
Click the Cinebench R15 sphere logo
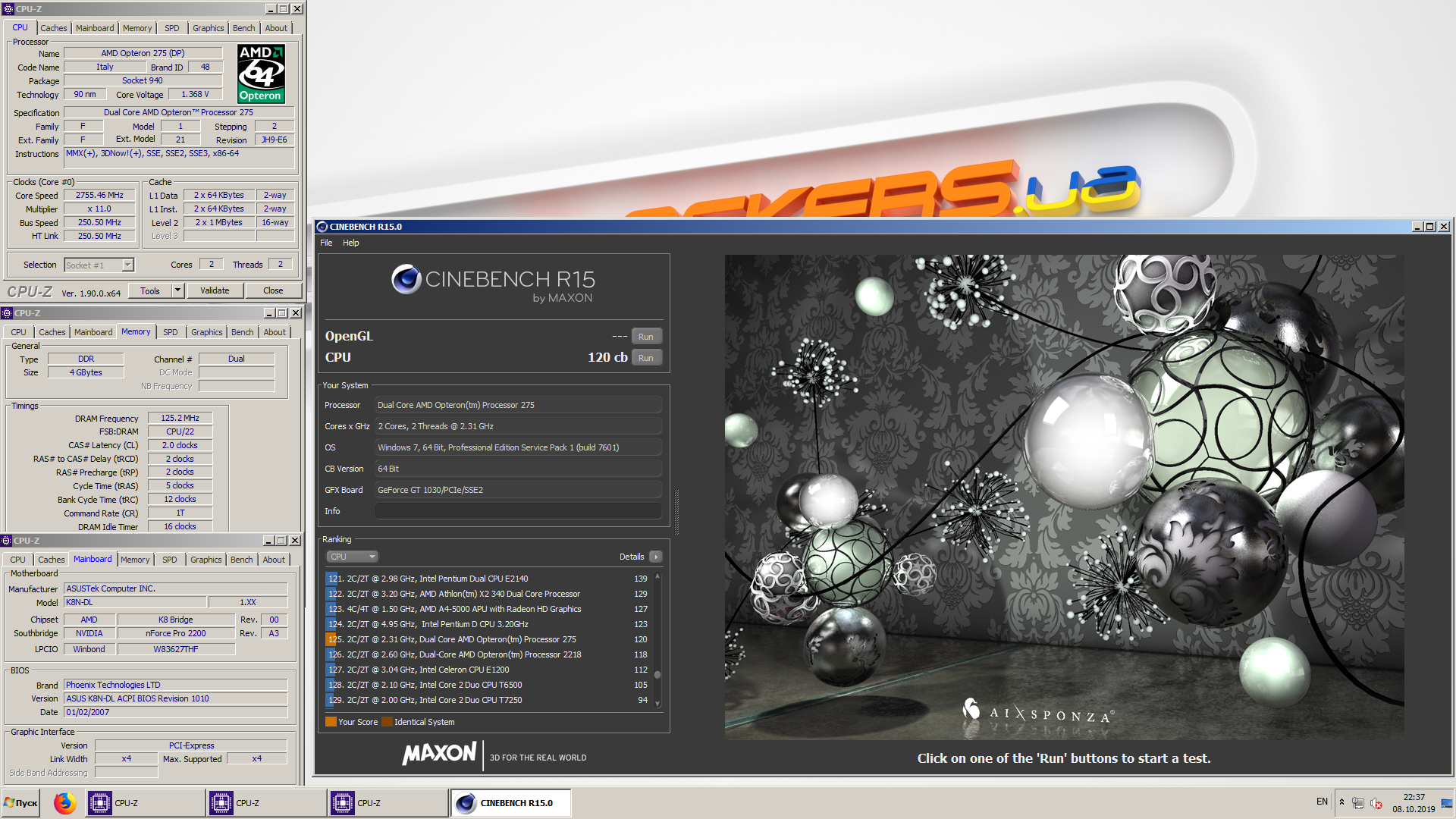coord(406,279)
